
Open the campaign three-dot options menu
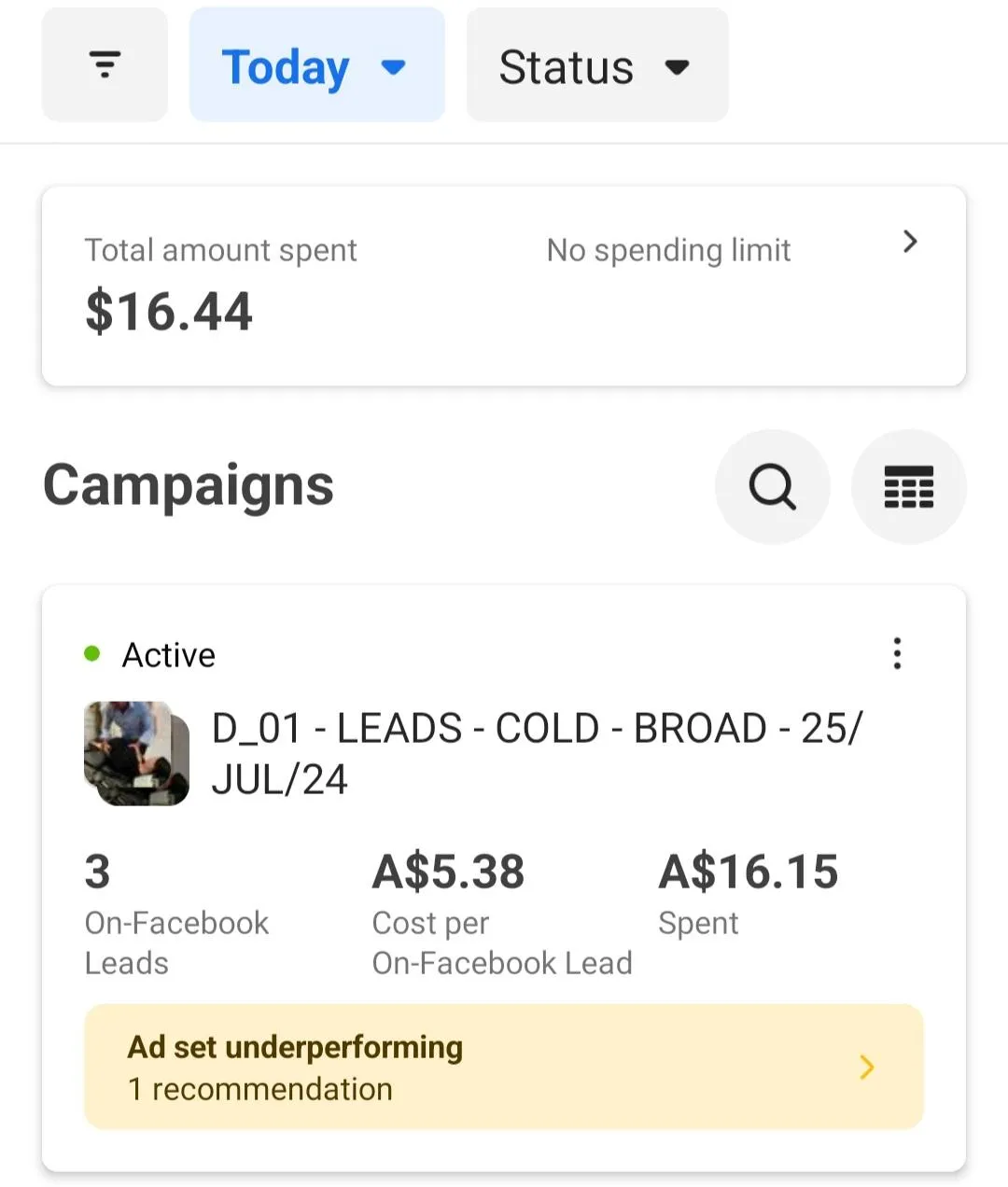click(x=897, y=653)
